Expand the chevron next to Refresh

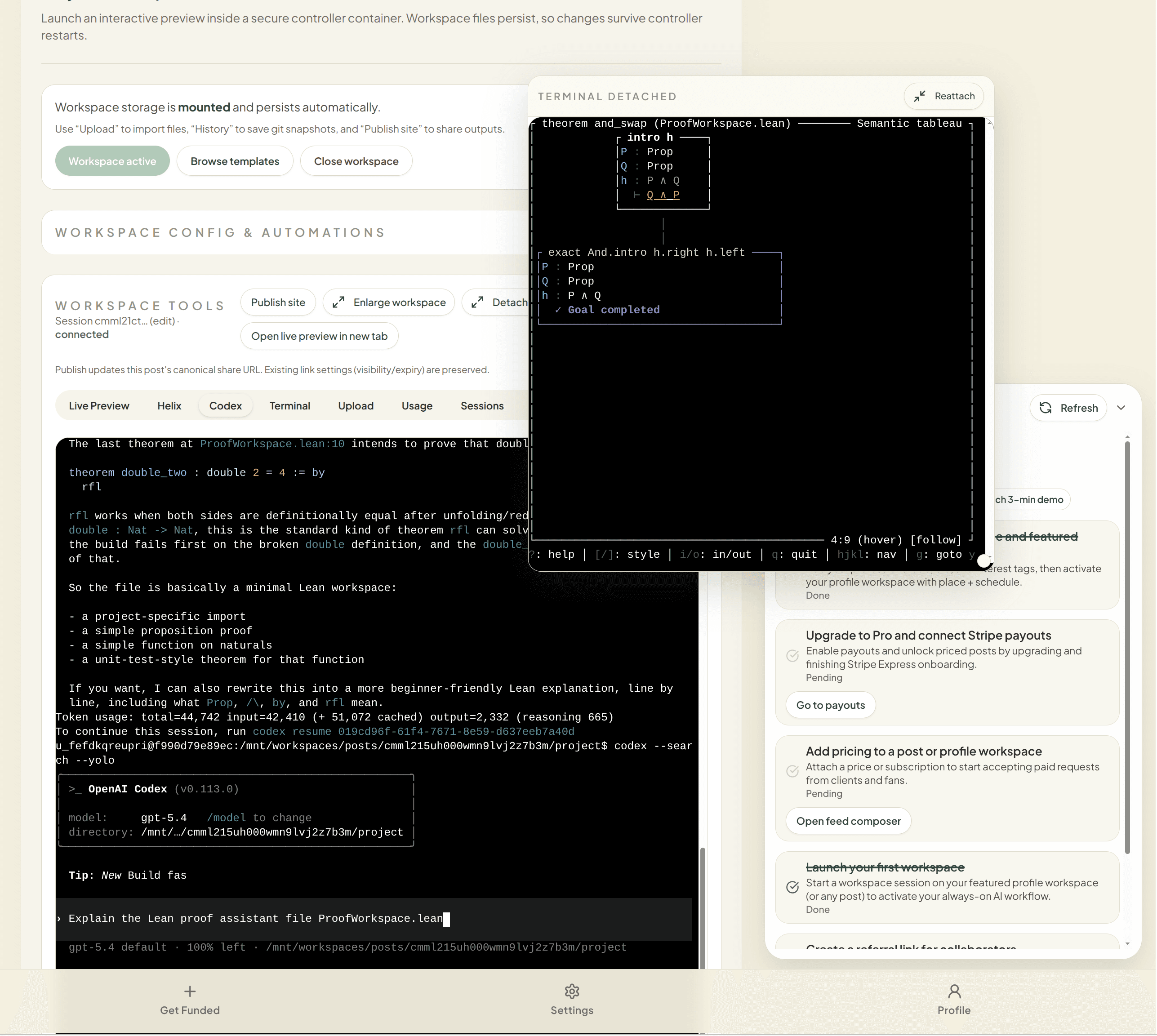pos(1121,408)
